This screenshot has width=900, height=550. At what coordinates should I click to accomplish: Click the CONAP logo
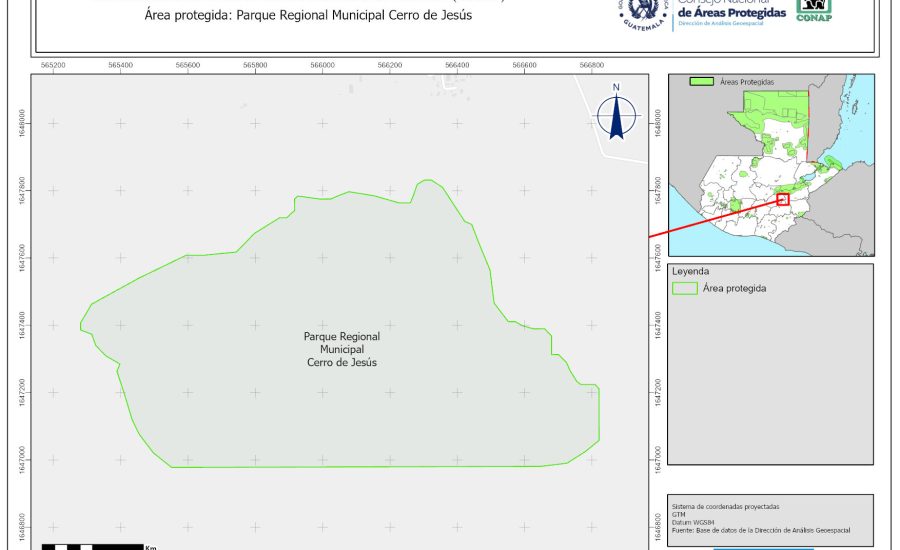(x=814, y=10)
